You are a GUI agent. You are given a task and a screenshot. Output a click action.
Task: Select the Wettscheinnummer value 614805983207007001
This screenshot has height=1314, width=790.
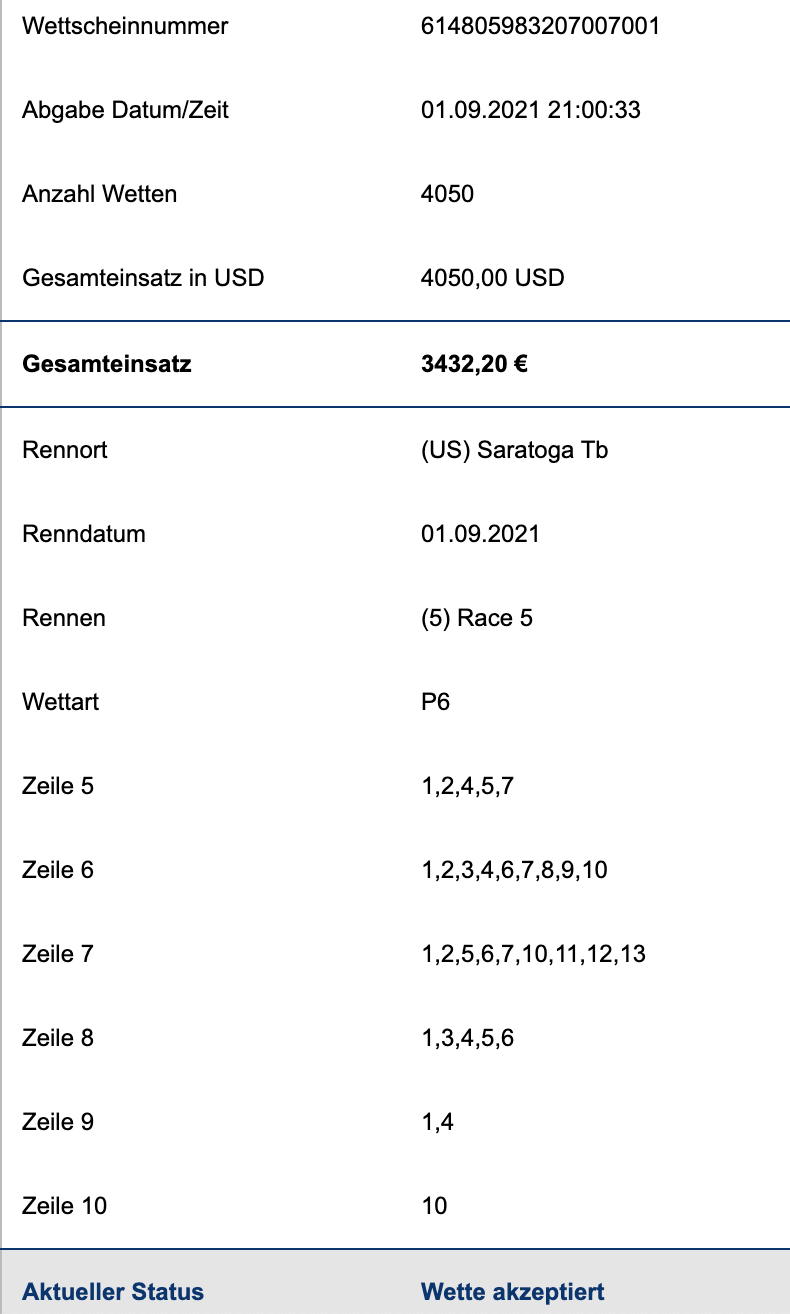[x=541, y=26]
